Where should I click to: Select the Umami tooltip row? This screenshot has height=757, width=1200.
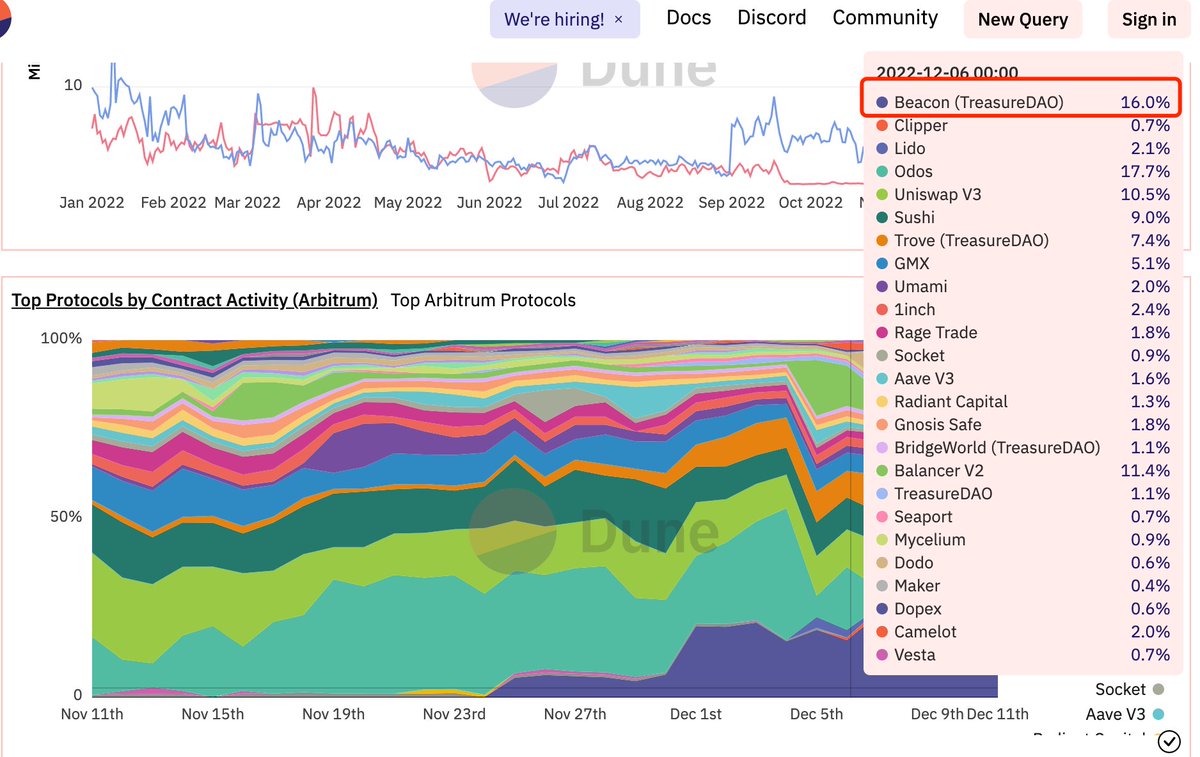[x=1023, y=286]
